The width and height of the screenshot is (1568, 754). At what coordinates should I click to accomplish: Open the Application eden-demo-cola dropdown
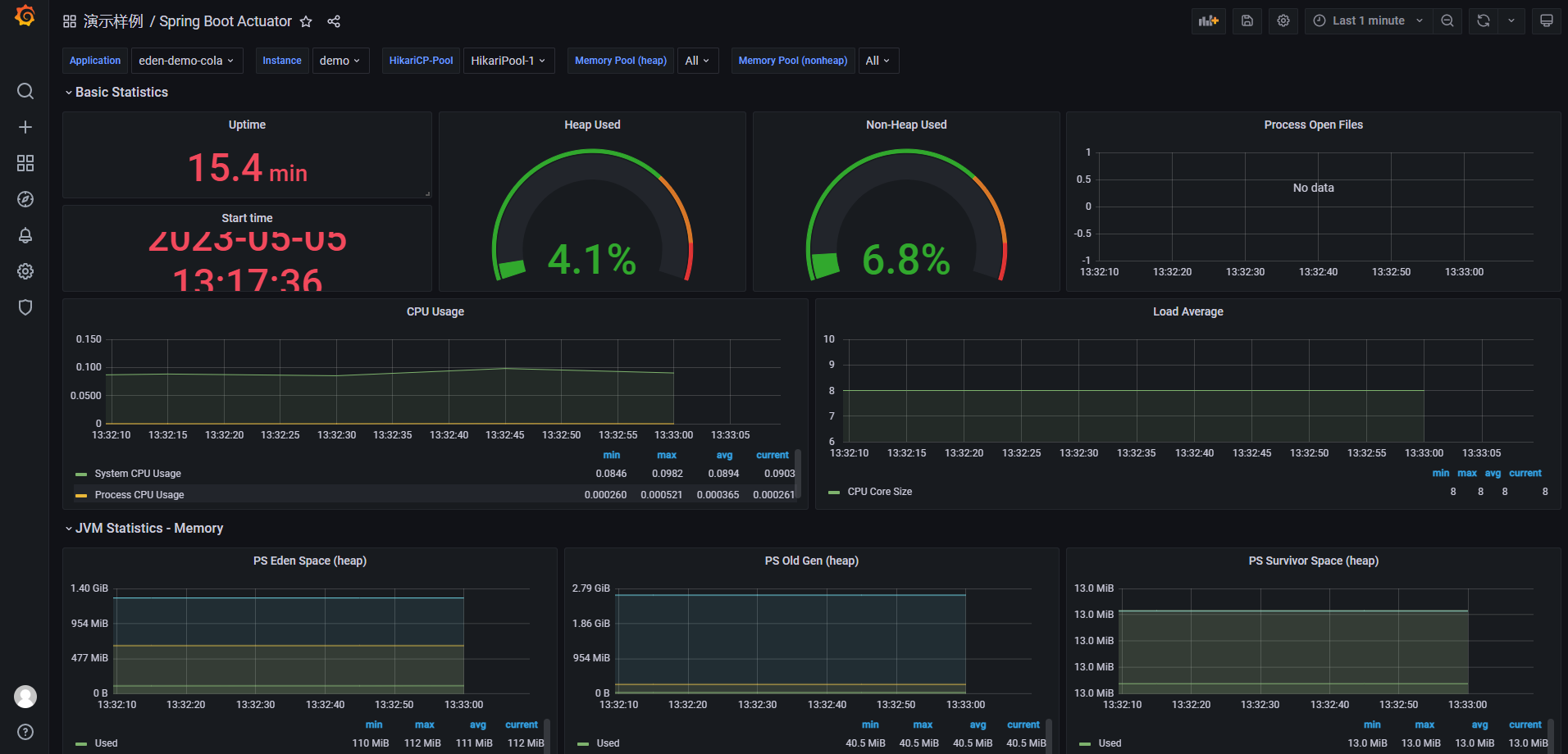coord(187,61)
